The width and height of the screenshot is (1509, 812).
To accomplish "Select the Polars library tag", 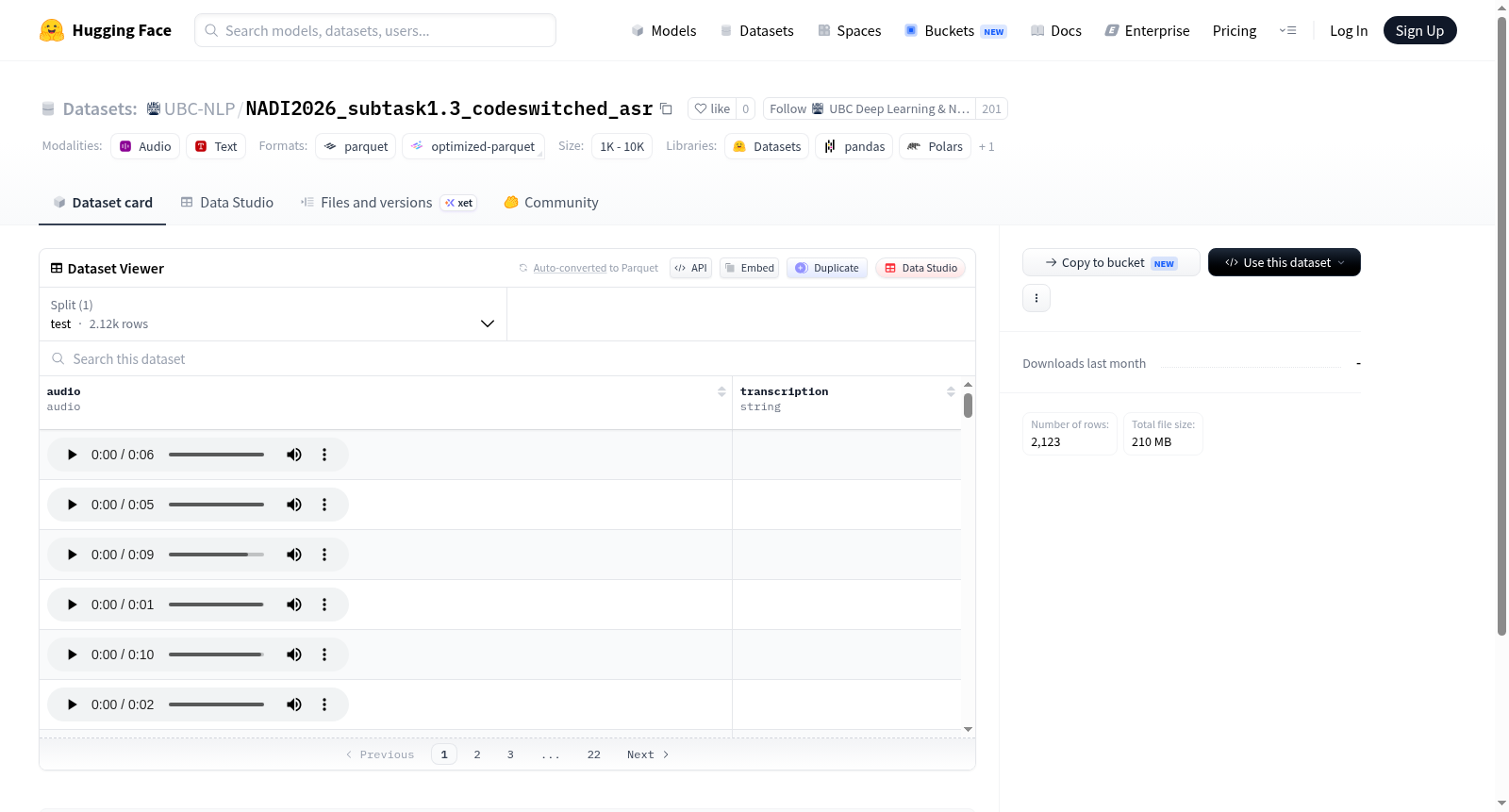I will point(935,146).
